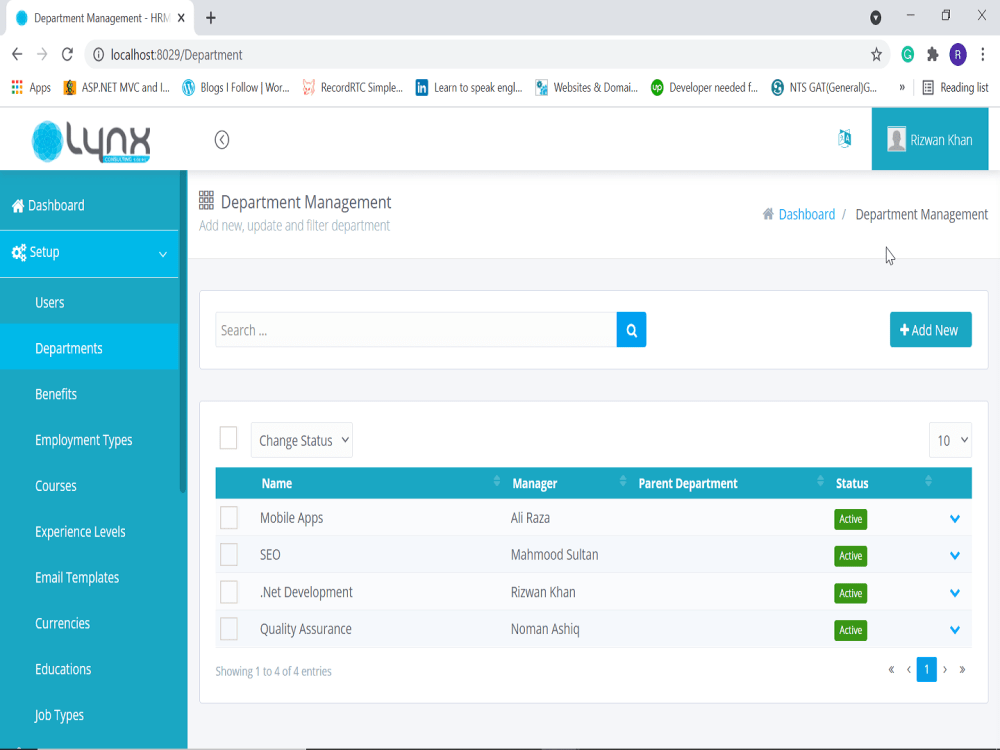The width and height of the screenshot is (1000, 750).
Task: Open Educations in the sidebar
Action: [x=89, y=670]
